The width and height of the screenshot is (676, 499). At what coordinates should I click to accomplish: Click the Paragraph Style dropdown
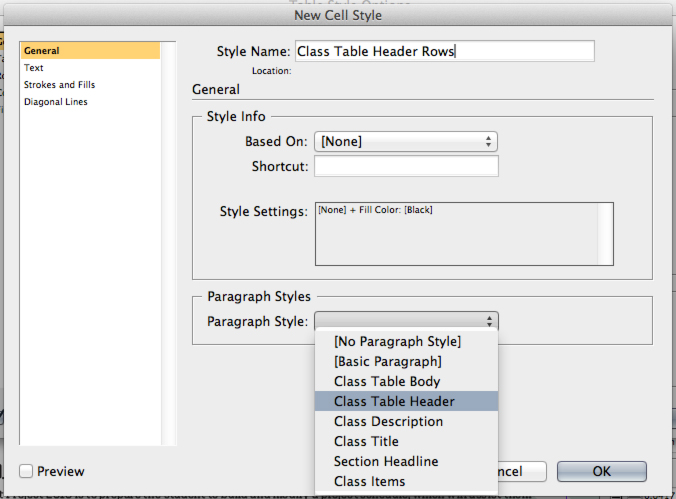click(x=406, y=321)
